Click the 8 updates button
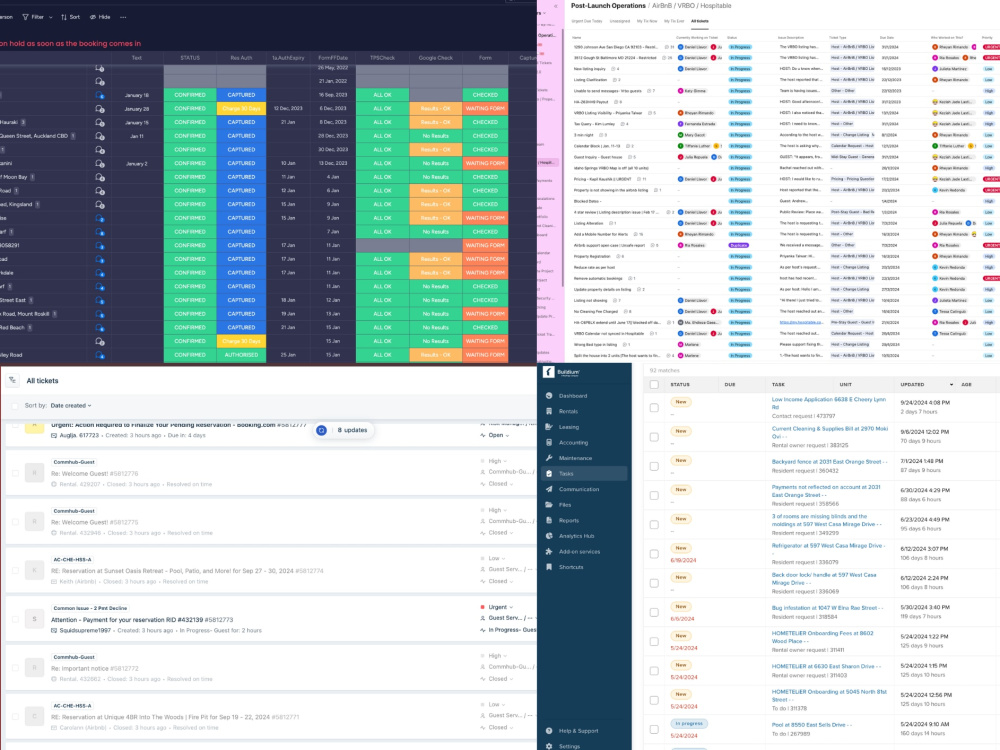This screenshot has width=1000, height=750. [x=343, y=430]
